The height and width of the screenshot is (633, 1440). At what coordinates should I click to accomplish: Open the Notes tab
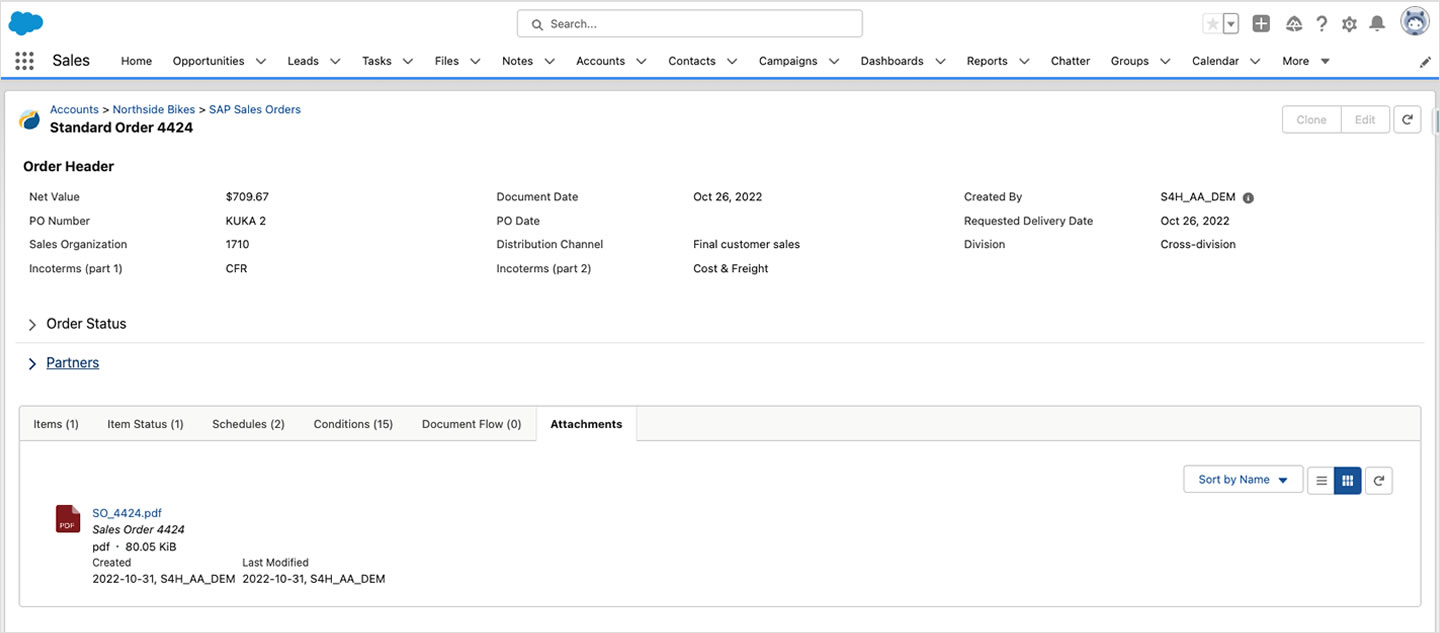tap(517, 61)
